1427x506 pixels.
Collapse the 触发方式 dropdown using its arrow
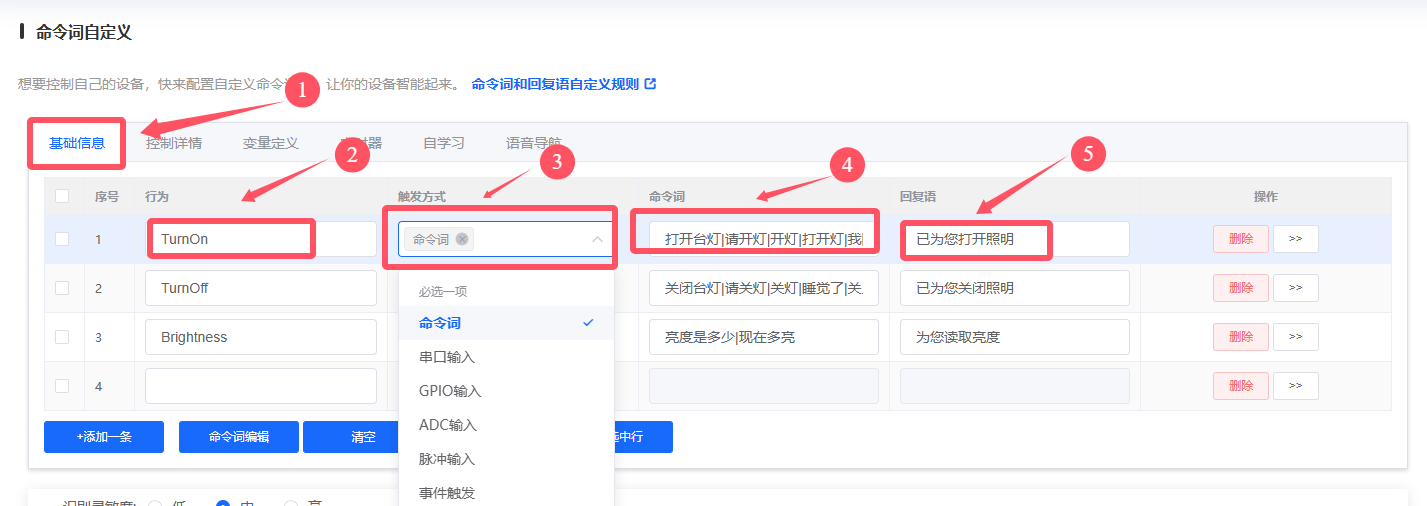[598, 240]
